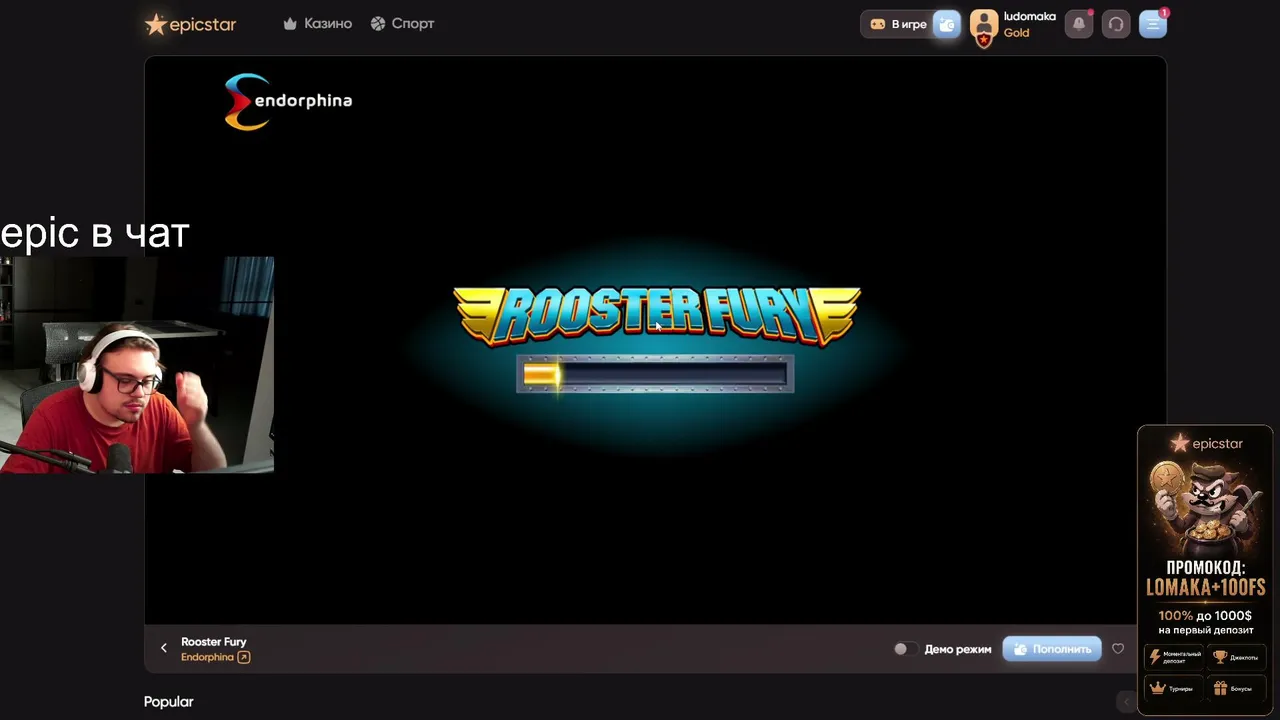Click the Popular section heading
This screenshot has width=1280, height=720.
169,702
